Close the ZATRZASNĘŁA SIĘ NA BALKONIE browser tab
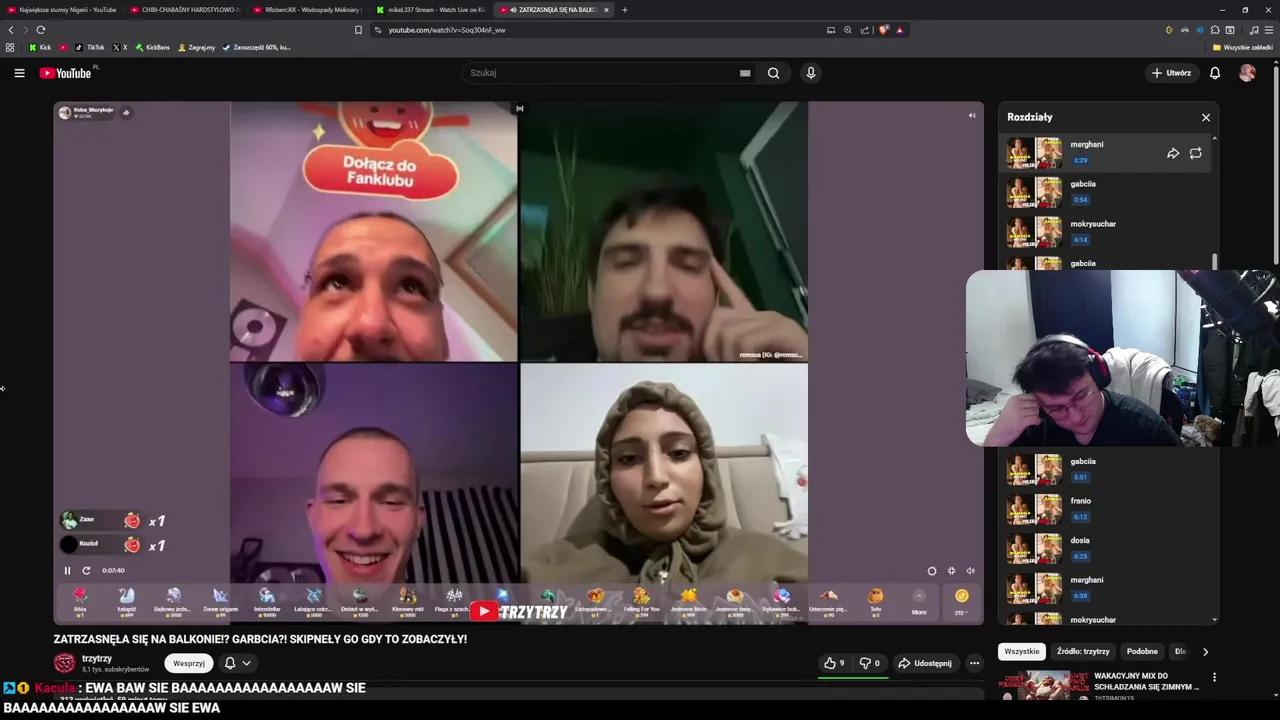 pos(606,10)
